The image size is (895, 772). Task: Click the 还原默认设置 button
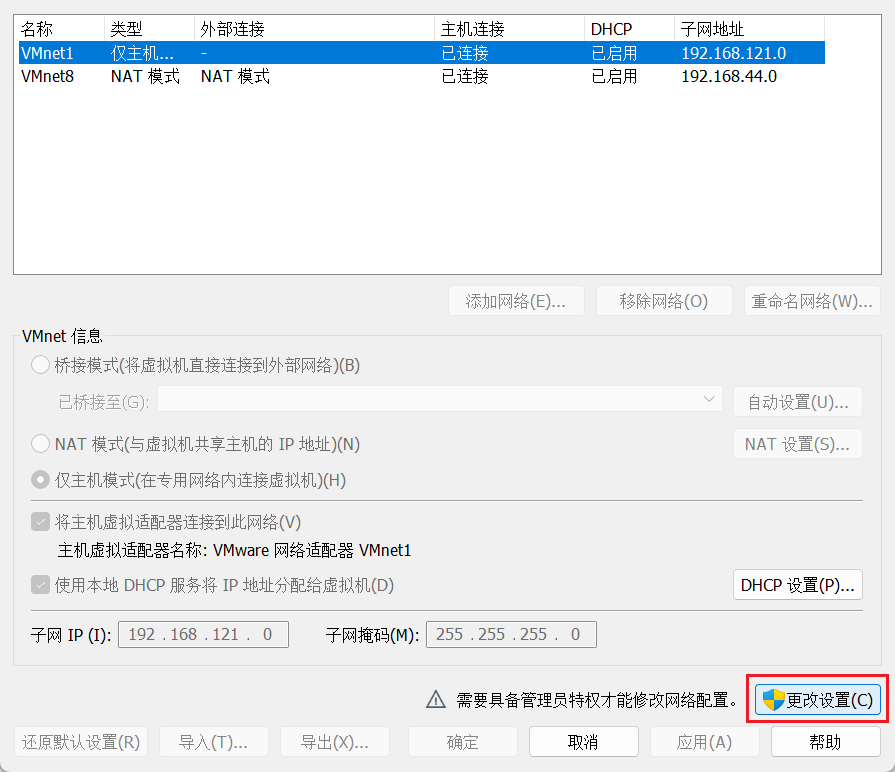click(81, 742)
